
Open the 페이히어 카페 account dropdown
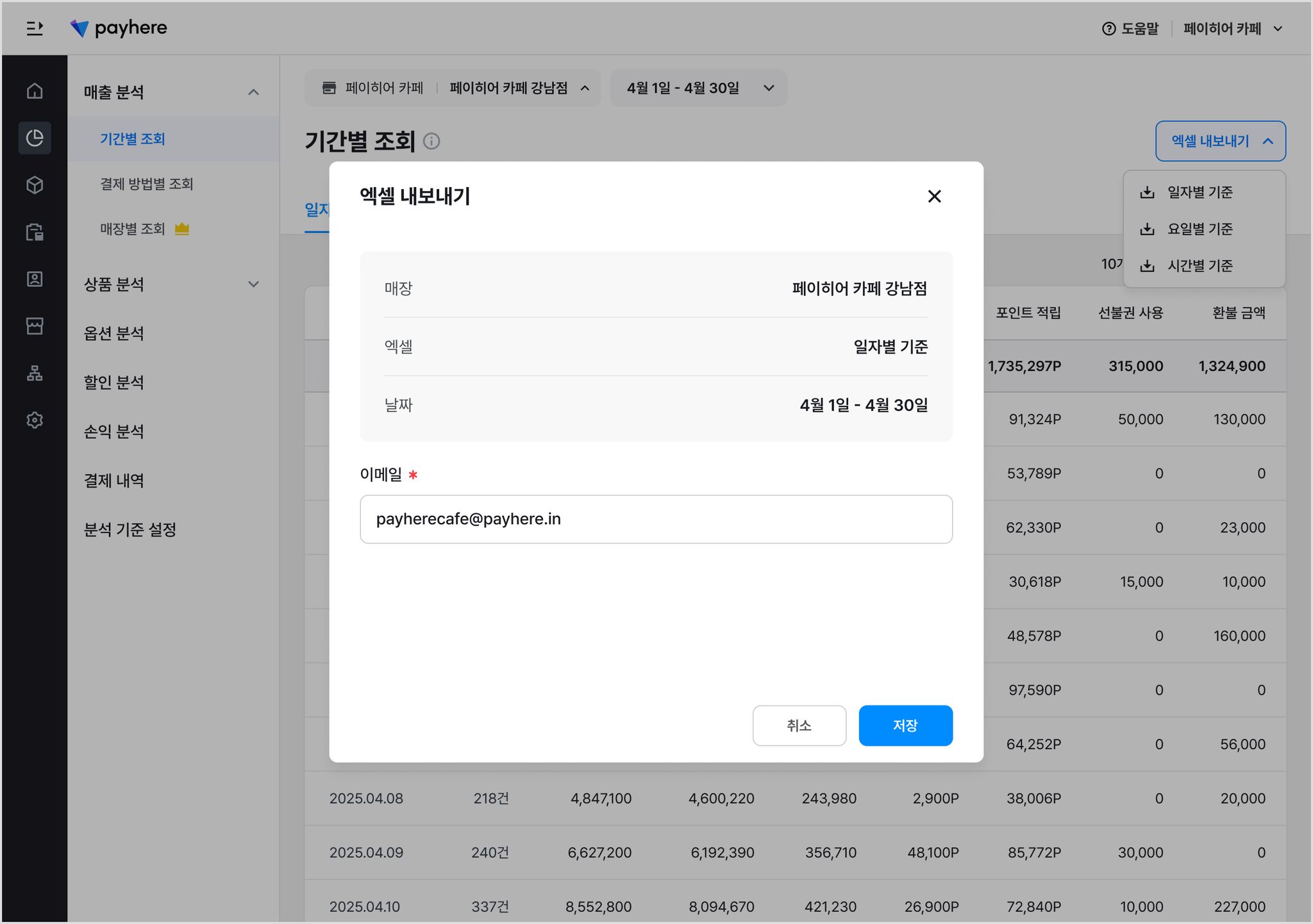(x=1232, y=29)
